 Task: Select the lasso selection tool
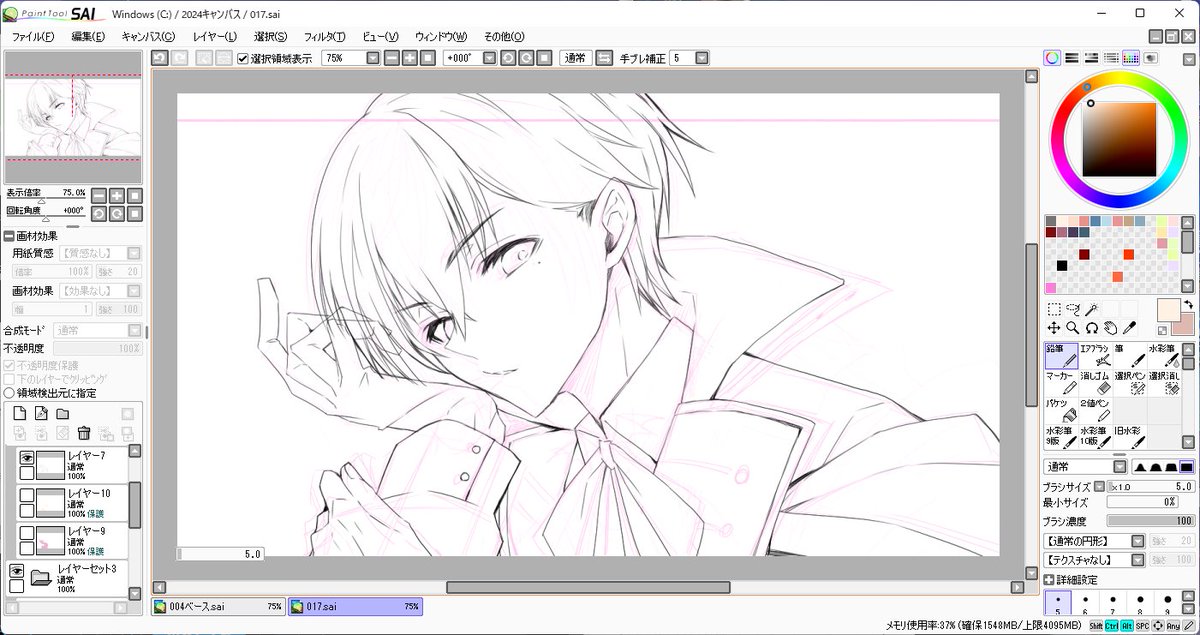[x=1073, y=310]
